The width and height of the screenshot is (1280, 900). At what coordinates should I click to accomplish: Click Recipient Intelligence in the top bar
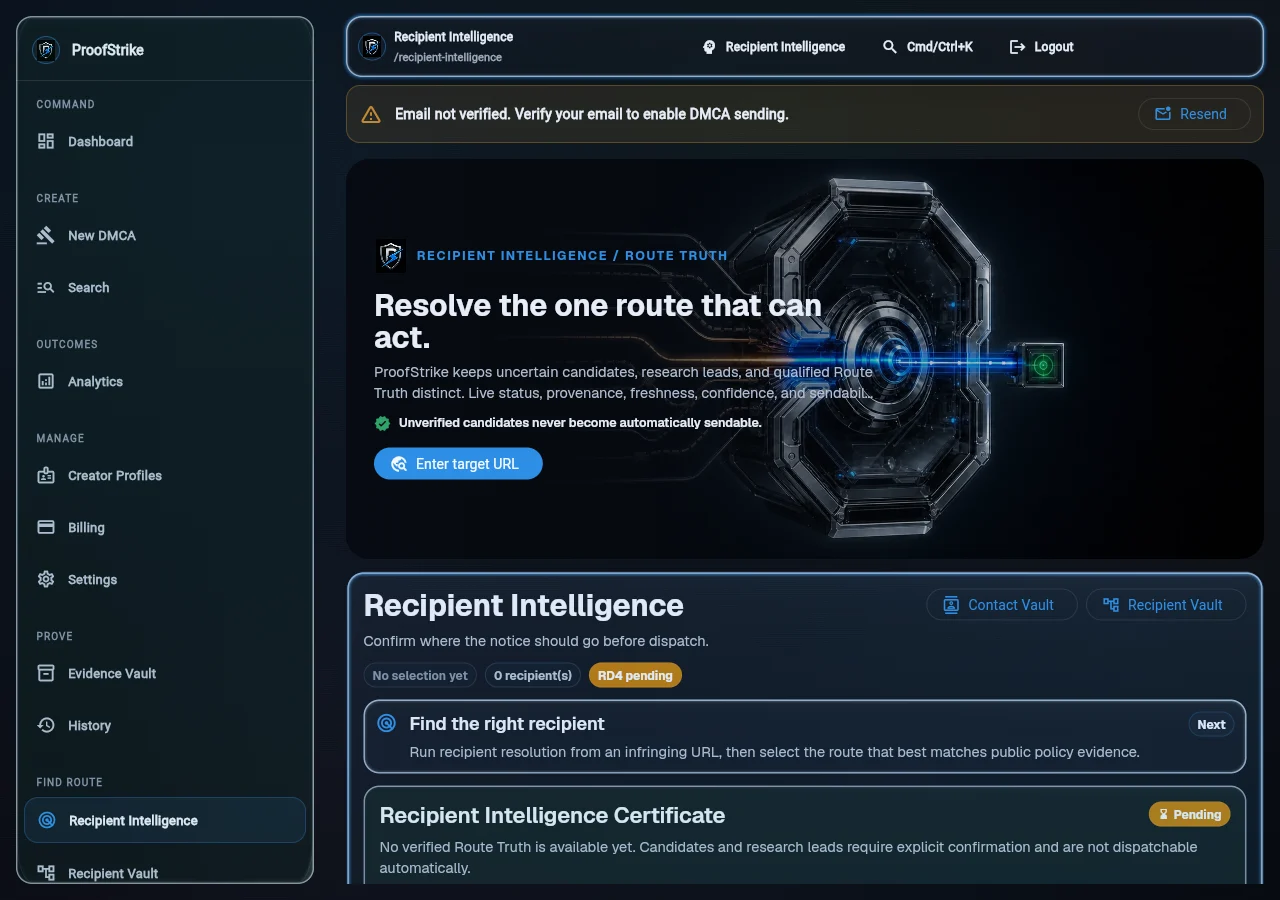point(774,47)
